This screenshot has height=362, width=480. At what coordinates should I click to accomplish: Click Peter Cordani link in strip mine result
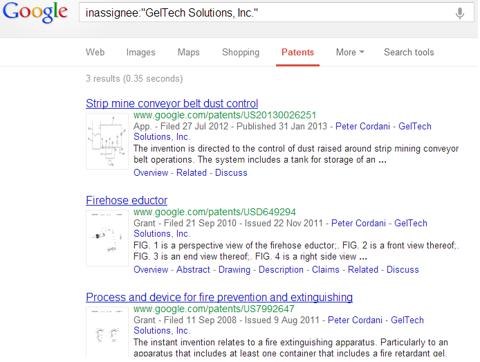(363, 126)
